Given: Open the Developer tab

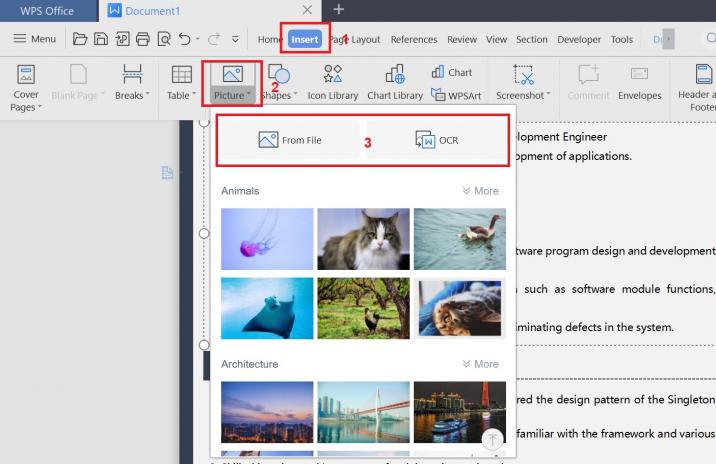Looking at the screenshot, I should point(579,39).
